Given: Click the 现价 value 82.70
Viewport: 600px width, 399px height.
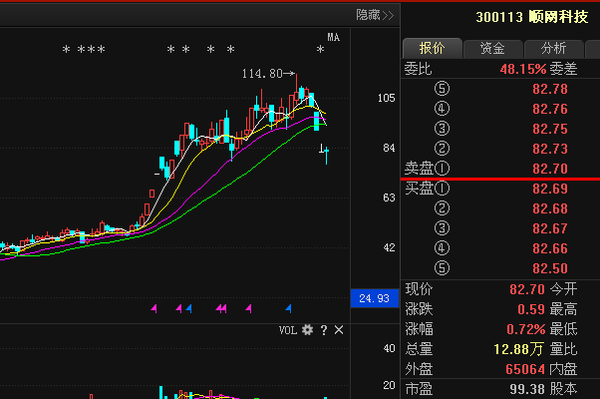Looking at the screenshot, I should coord(527,289).
